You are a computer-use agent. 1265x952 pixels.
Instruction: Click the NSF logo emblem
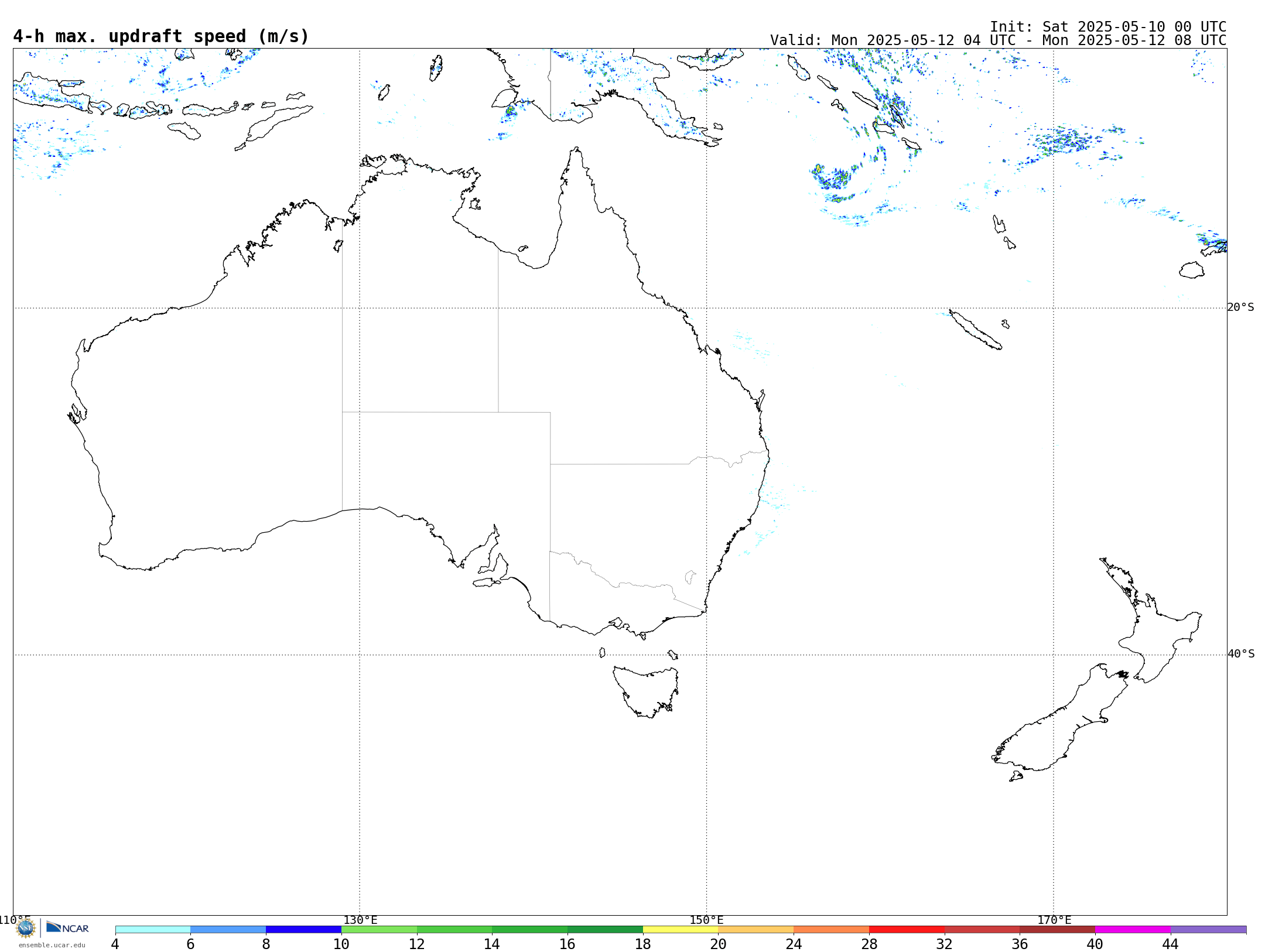(x=26, y=928)
